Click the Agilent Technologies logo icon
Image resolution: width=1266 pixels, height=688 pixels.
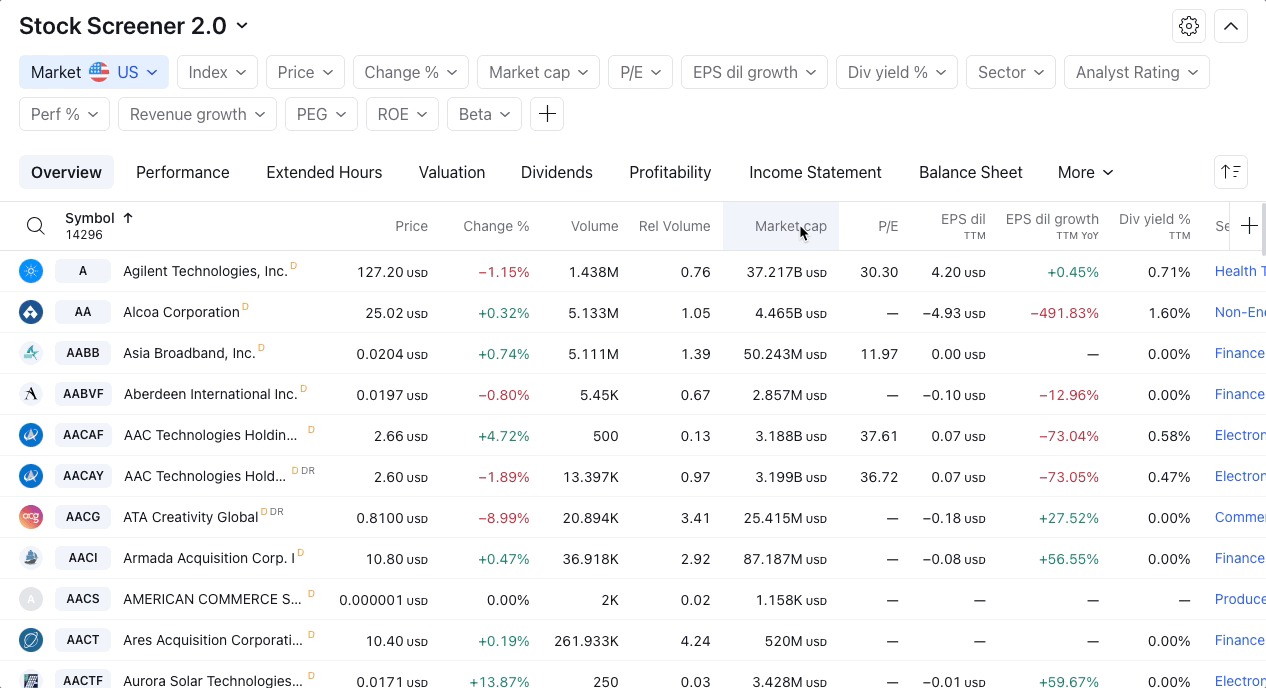31,271
